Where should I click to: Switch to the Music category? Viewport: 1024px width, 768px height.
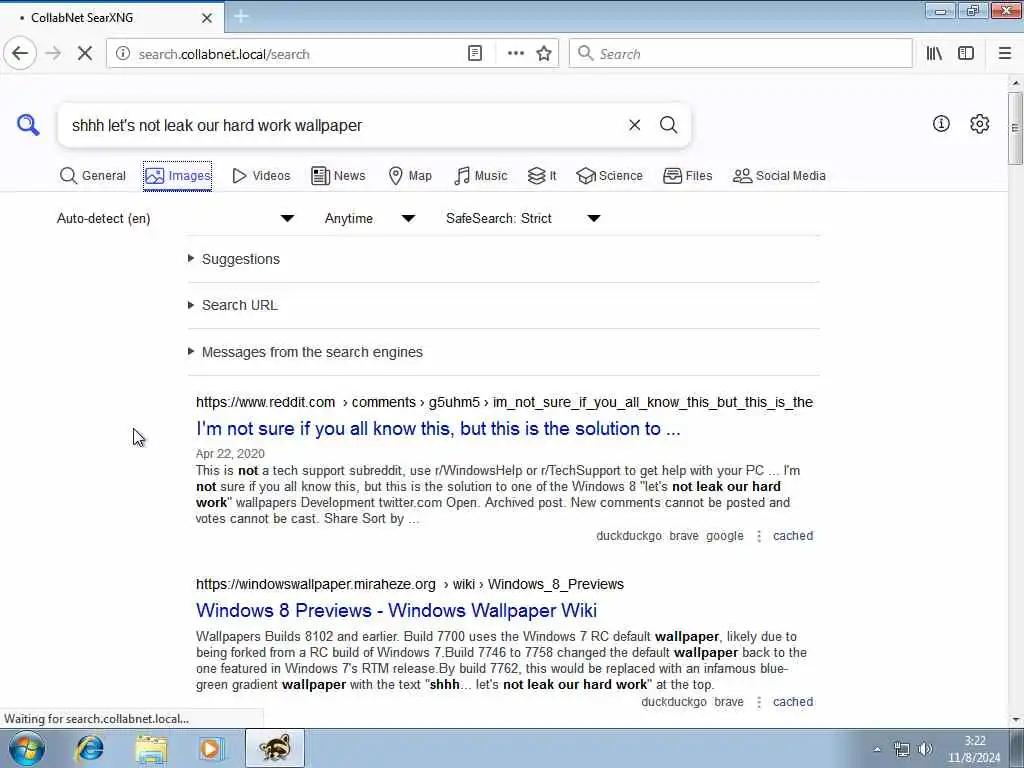click(481, 176)
